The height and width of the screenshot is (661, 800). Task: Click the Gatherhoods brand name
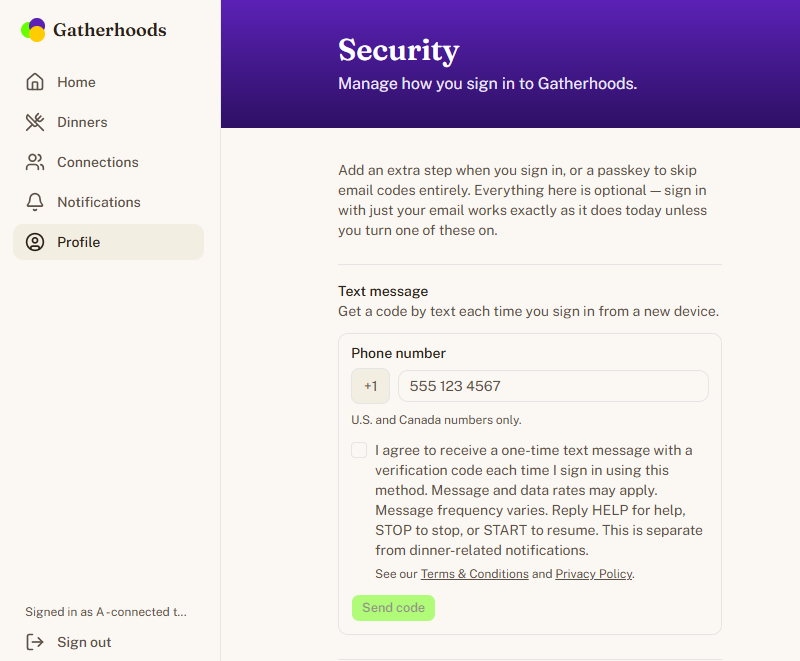click(x=110, y=30)
